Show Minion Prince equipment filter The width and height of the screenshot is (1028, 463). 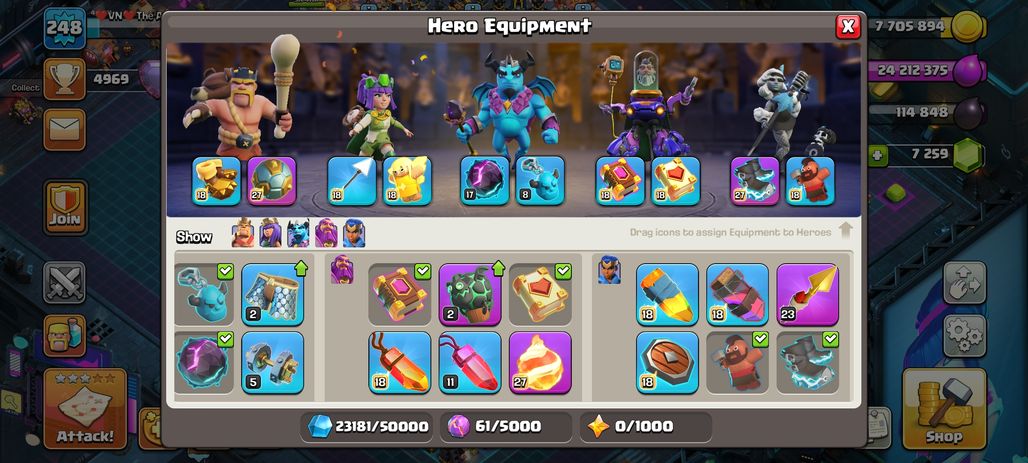coord(298,233)
